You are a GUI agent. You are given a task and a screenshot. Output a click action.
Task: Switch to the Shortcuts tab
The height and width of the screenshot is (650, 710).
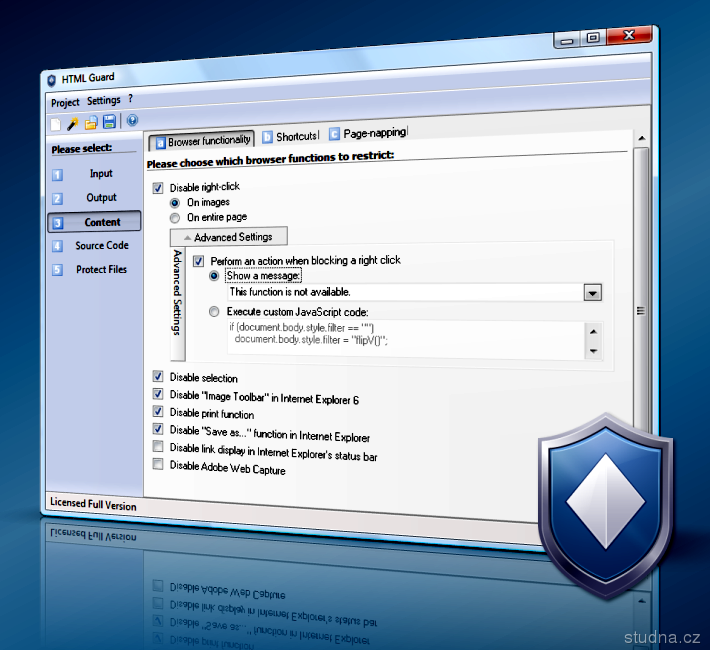click(291, 136)
